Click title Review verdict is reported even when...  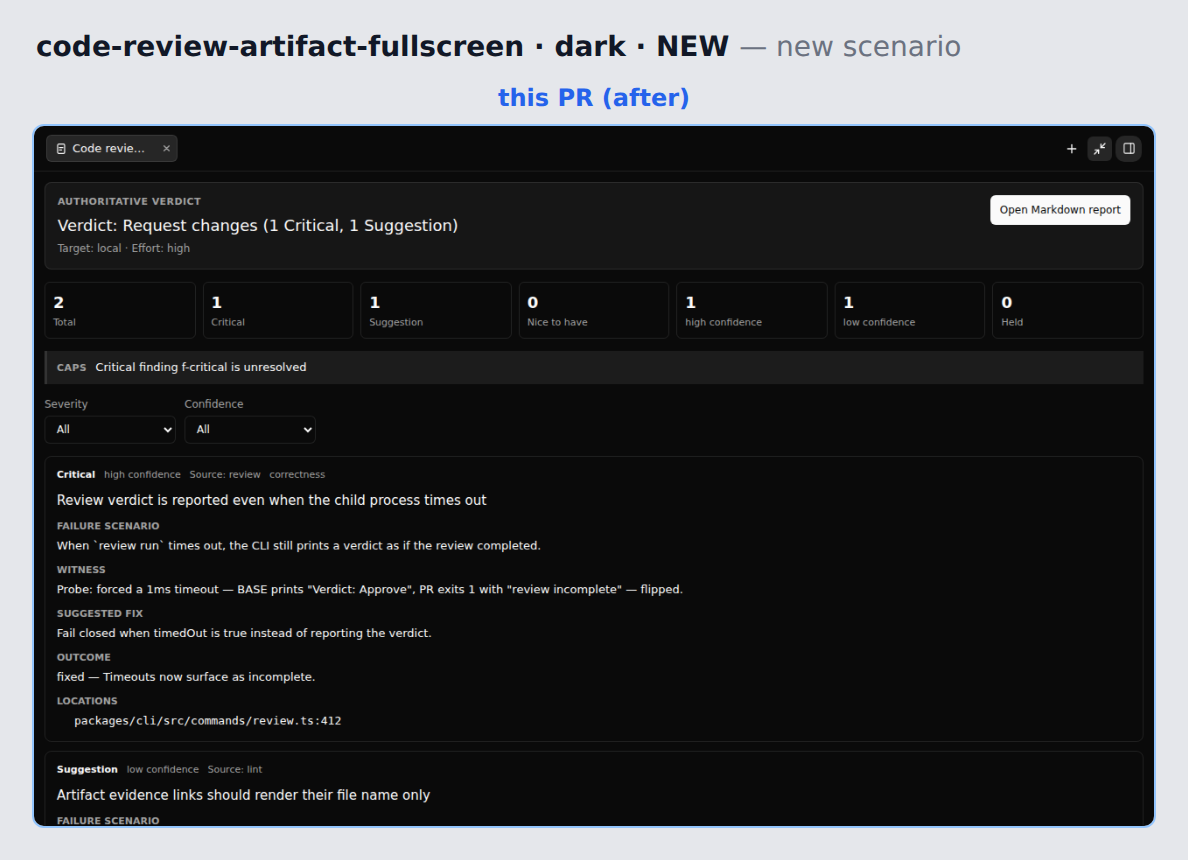(x=271, y=500)
